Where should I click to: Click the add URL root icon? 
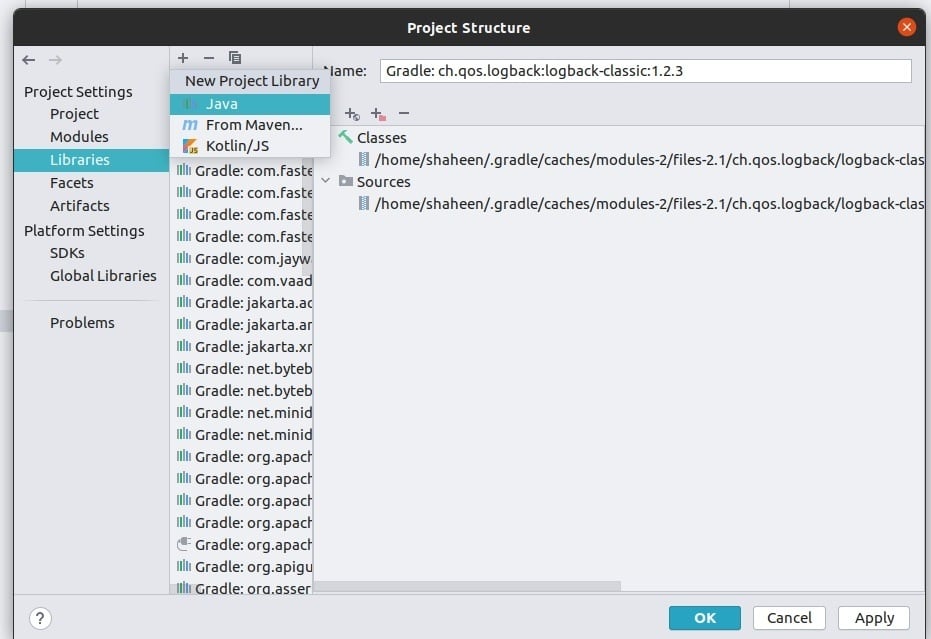click(x=352, y=113)
